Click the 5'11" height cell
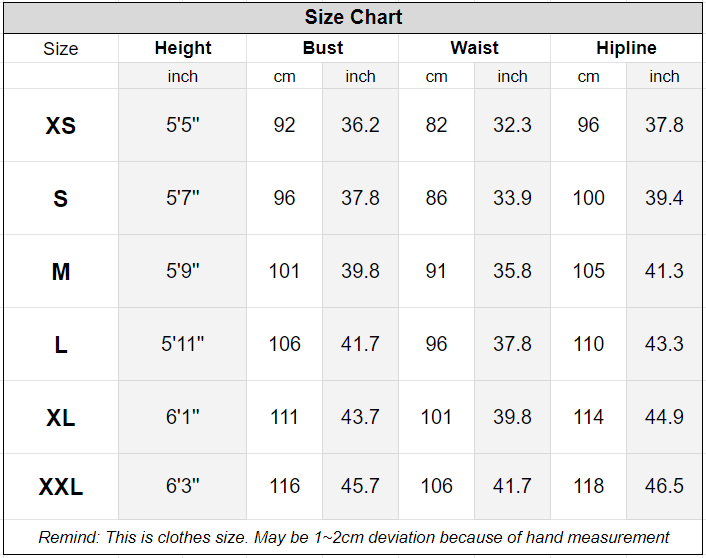Image resolution: width=706 pixels, height=558 pixels. 183,344
